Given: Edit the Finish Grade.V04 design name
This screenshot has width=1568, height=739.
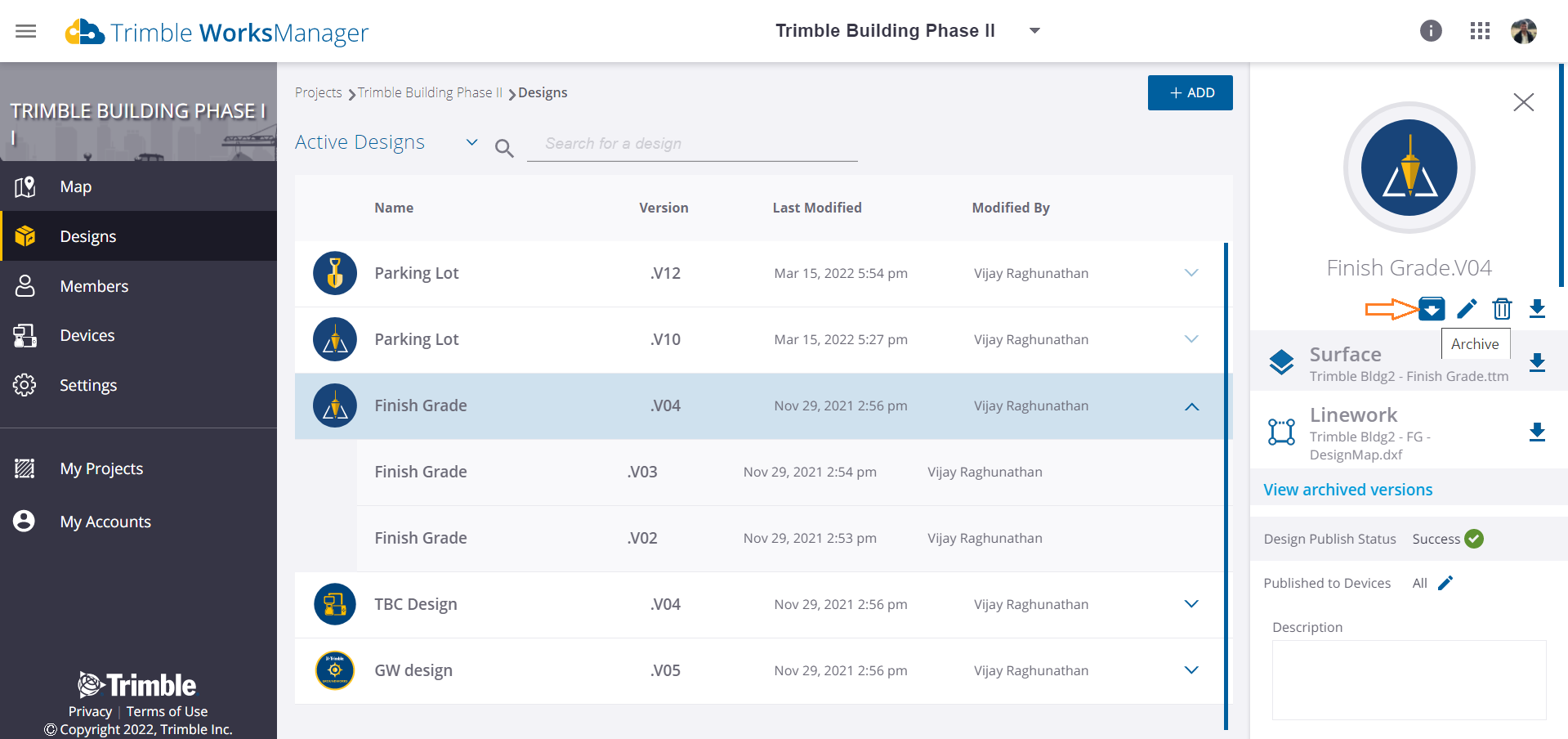Looking at the screenshot, I should pos(1467,309).
